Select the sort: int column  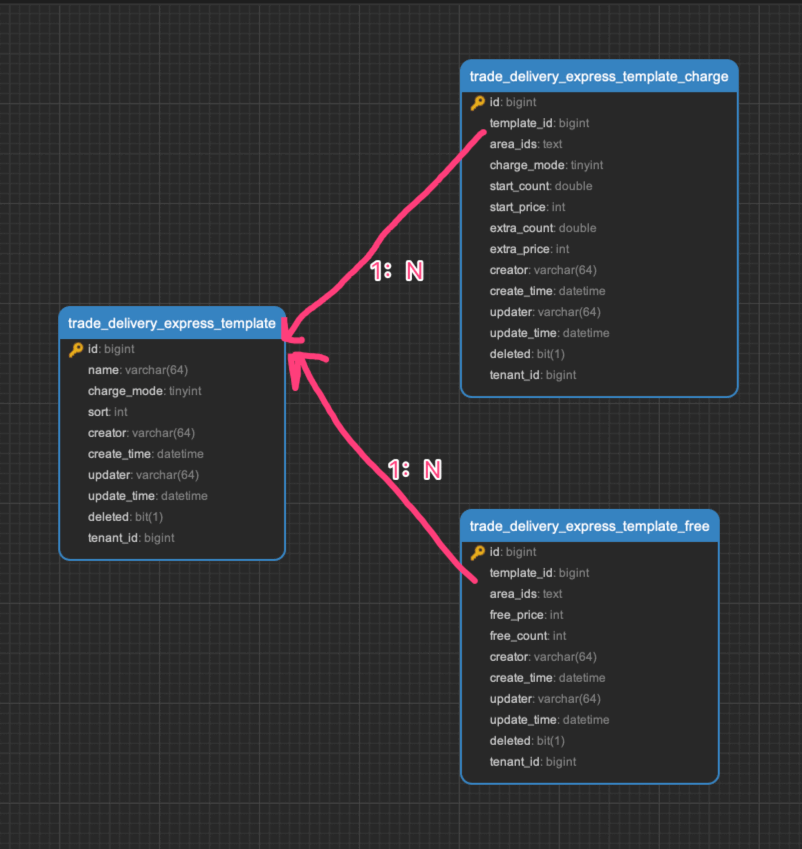pos(108,412)
